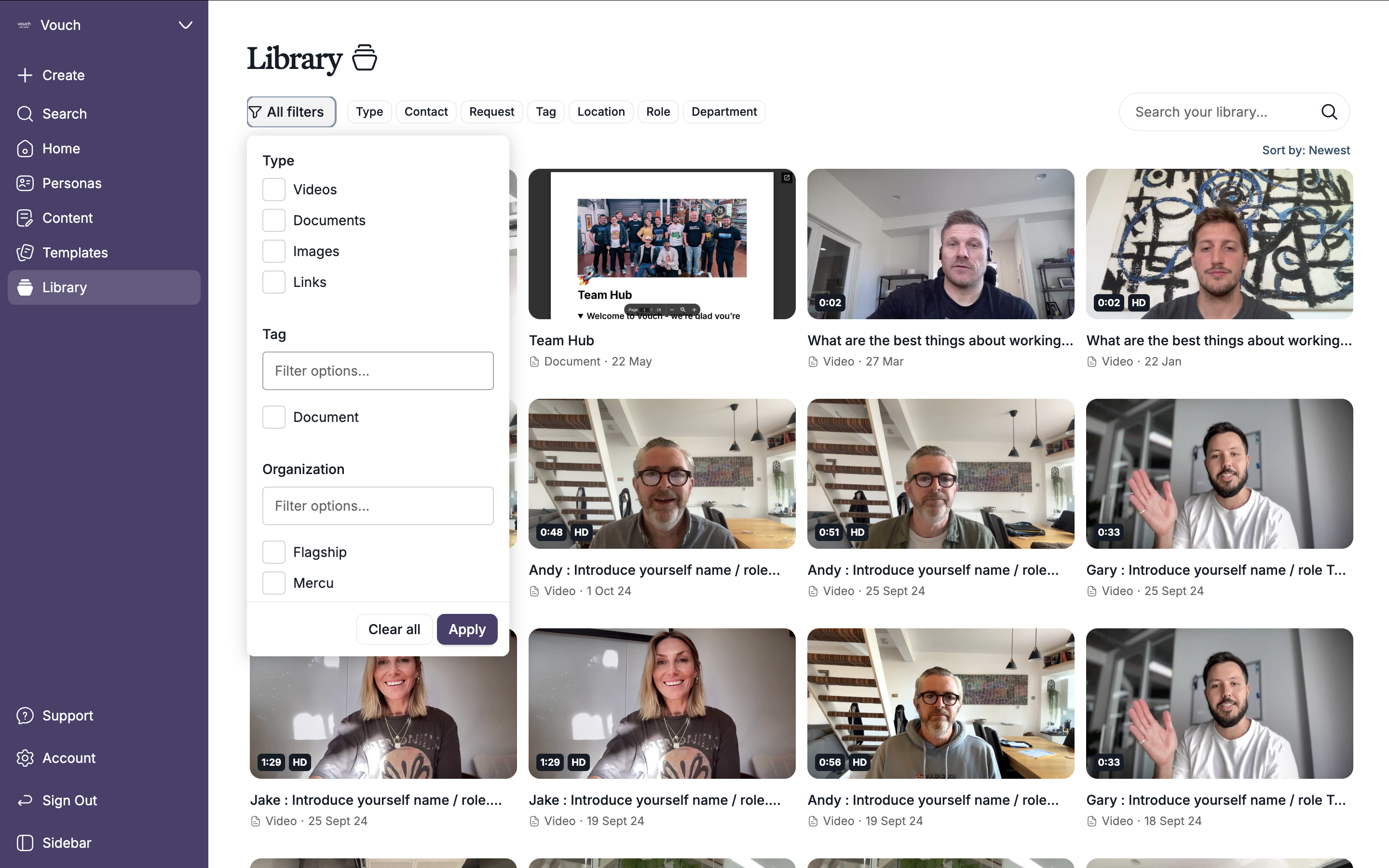Open the Team Hub title link
1389x868 pixels.
(x=561, y=340)
